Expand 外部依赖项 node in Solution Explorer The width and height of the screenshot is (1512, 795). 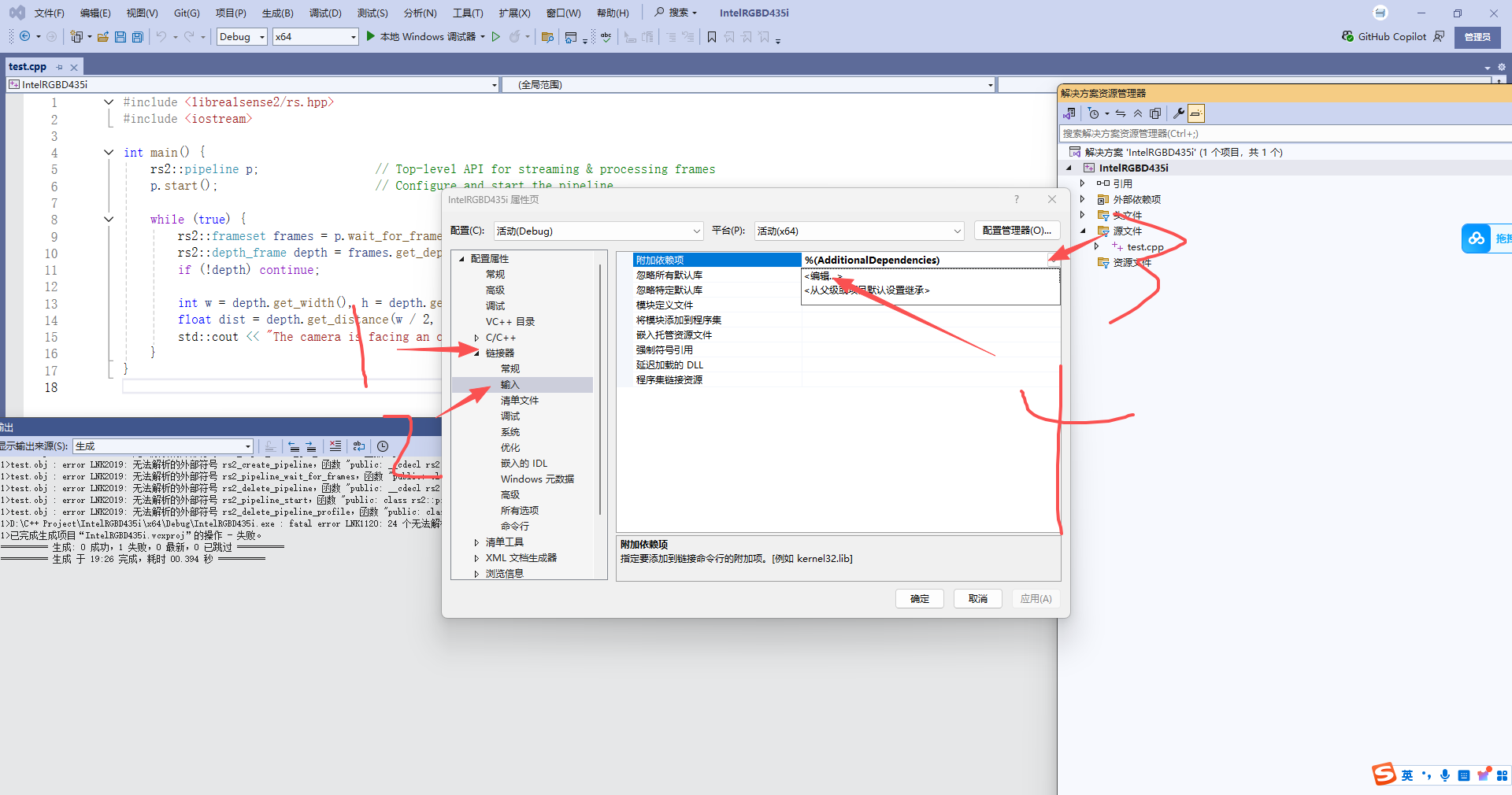[1083, 199]
